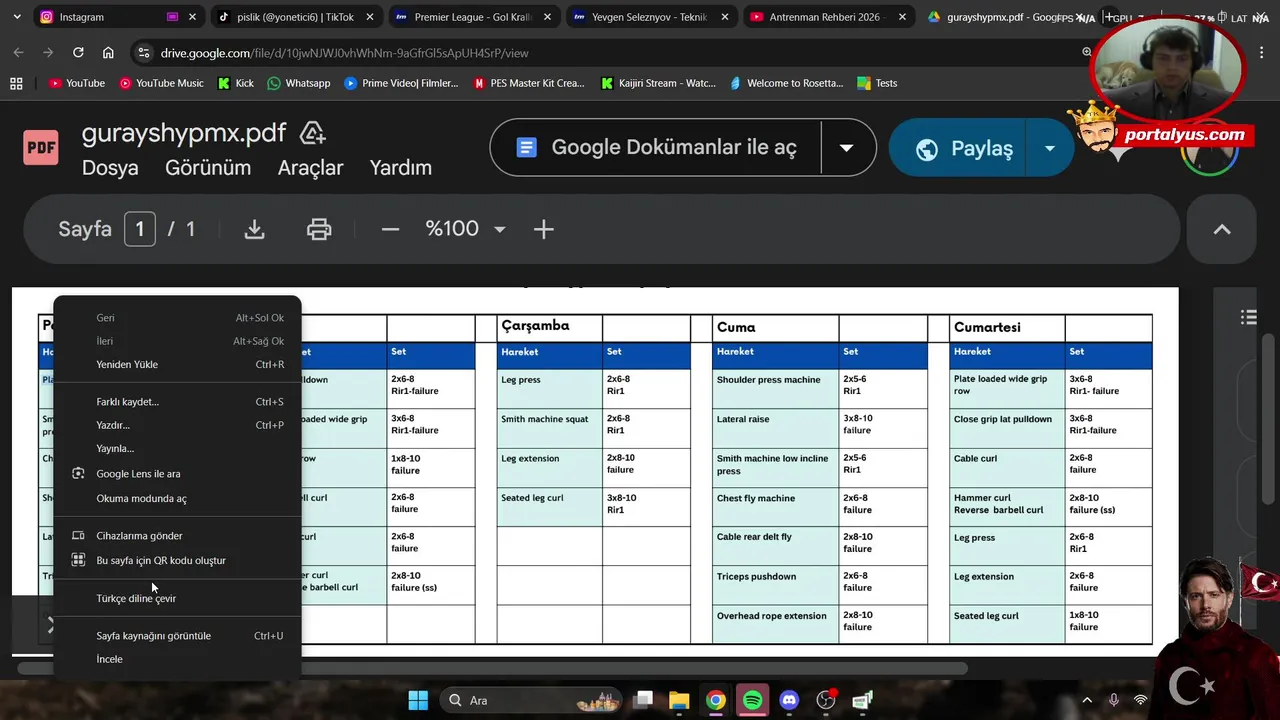This screenshot has height=720, width=1280.
Task: Choose Farklı kaydet... in the context menu
Action: pyautogui.click(x=177, y=402)
